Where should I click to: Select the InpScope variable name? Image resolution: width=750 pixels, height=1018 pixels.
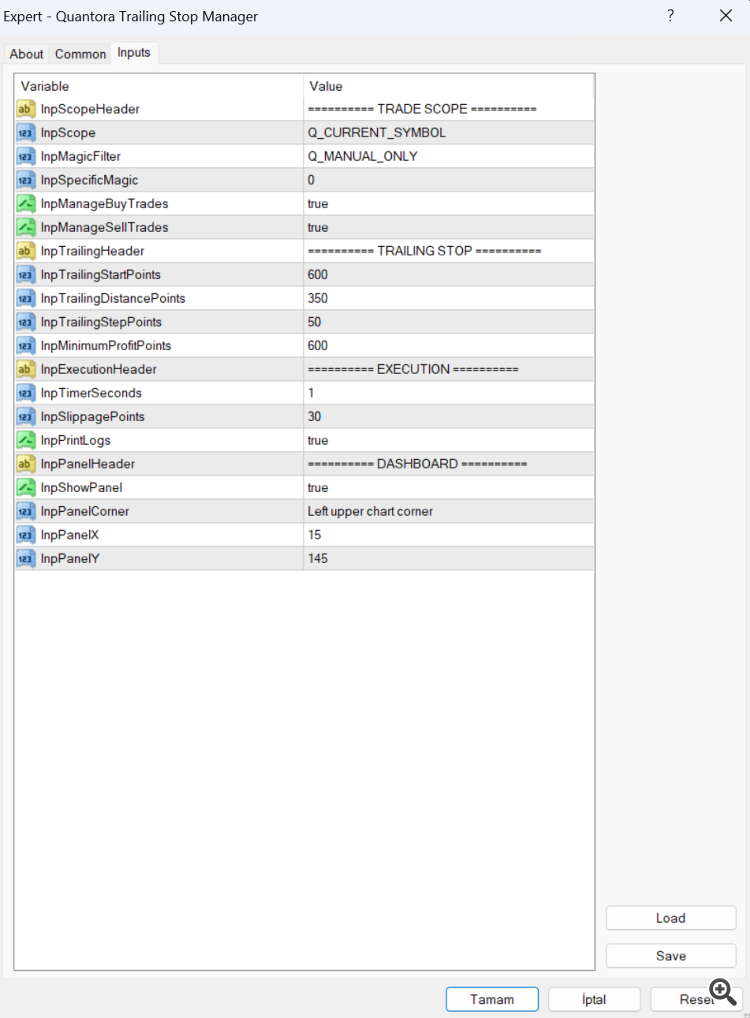(x=68, y=132)
